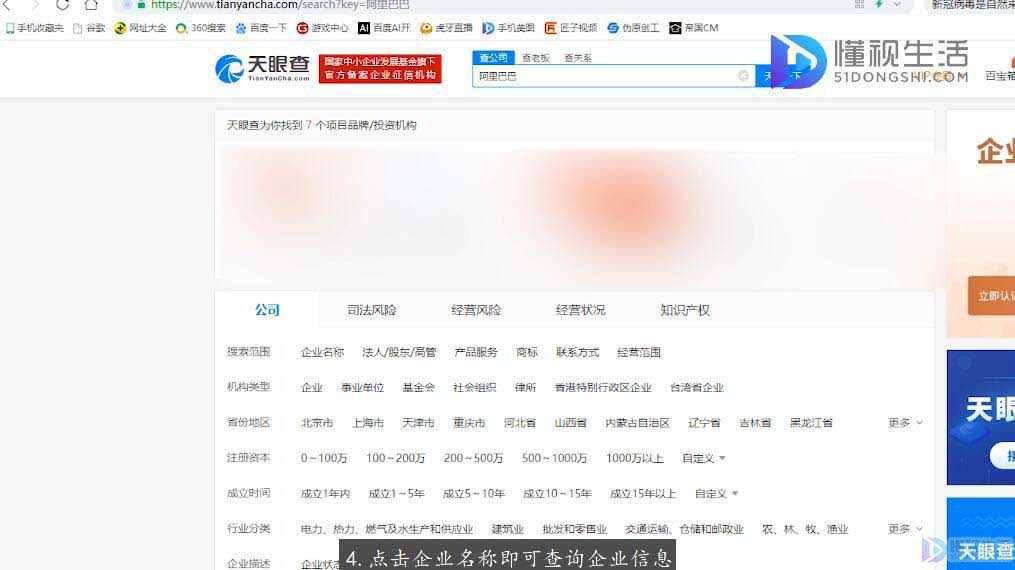Select 台湾省企业 institution type
The width and height of the screenshot is (1015, 570).
(x=697, y=388)
